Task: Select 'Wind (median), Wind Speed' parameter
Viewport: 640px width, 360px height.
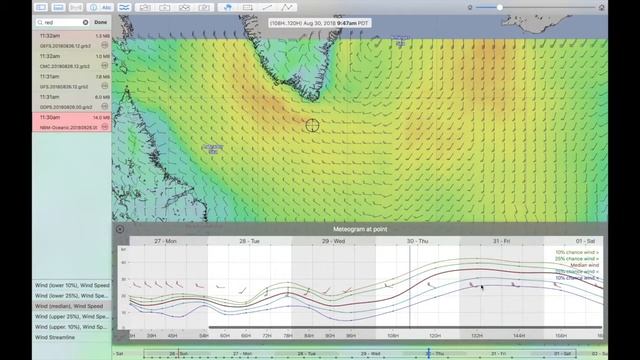Action: click(x=72, y=306)
